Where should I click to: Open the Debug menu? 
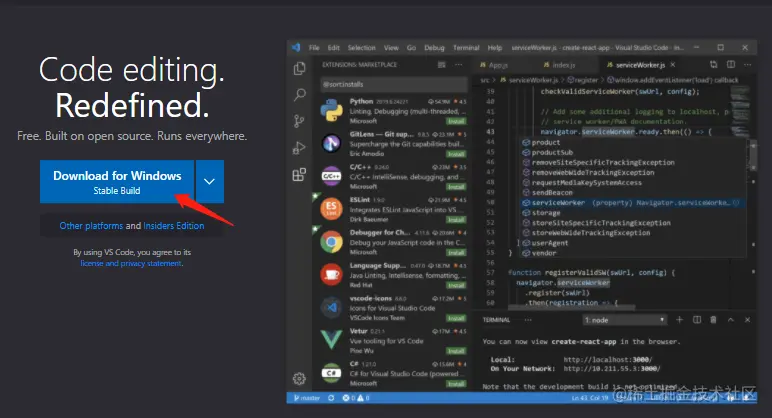(434, 48)
